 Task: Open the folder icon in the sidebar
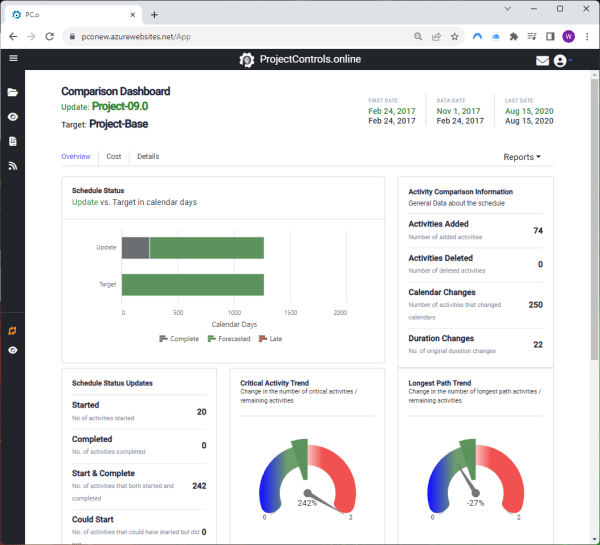(13, 92)
